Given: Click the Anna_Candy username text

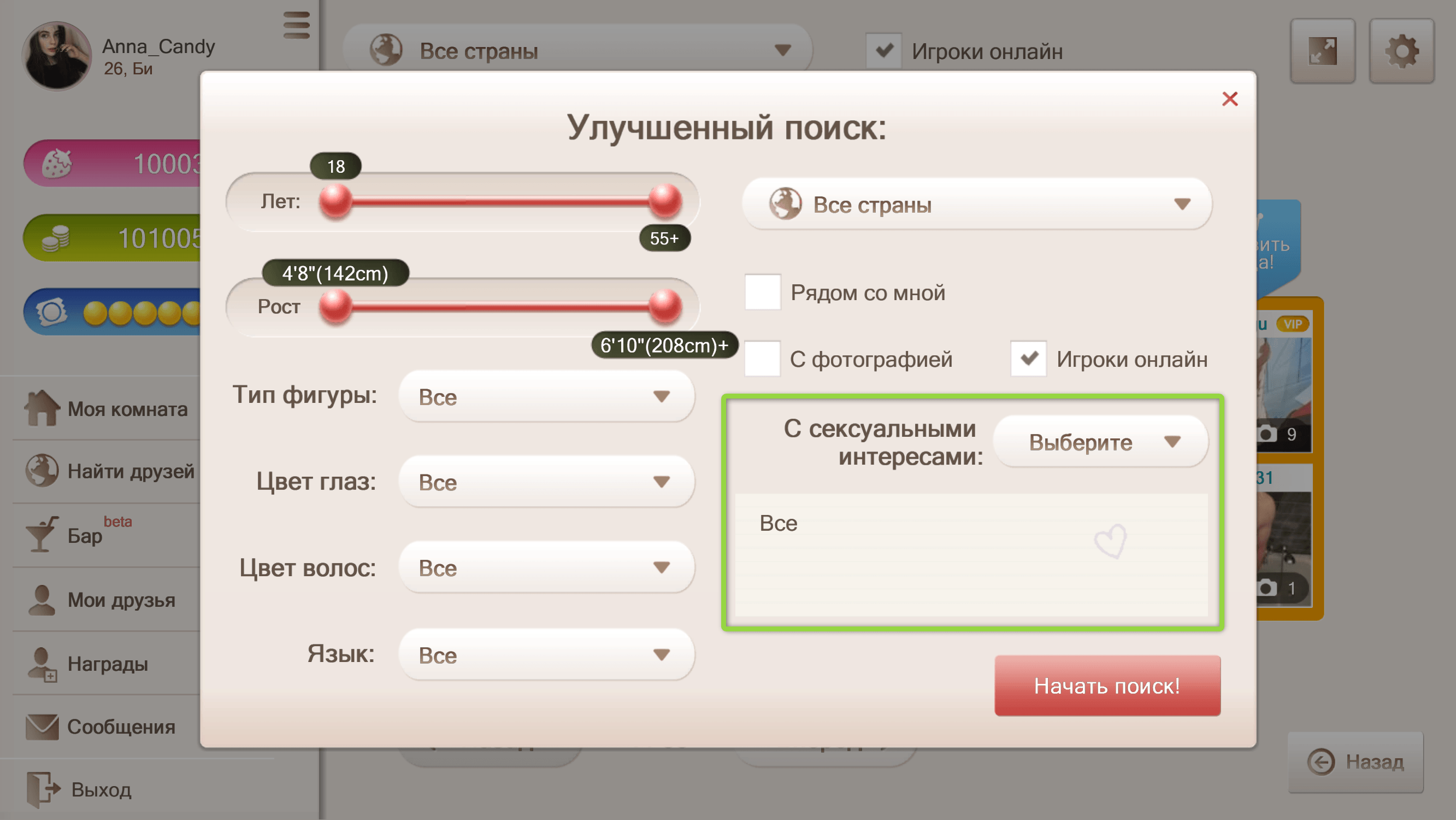Looking at the screenshot, I should click(158, 46).
